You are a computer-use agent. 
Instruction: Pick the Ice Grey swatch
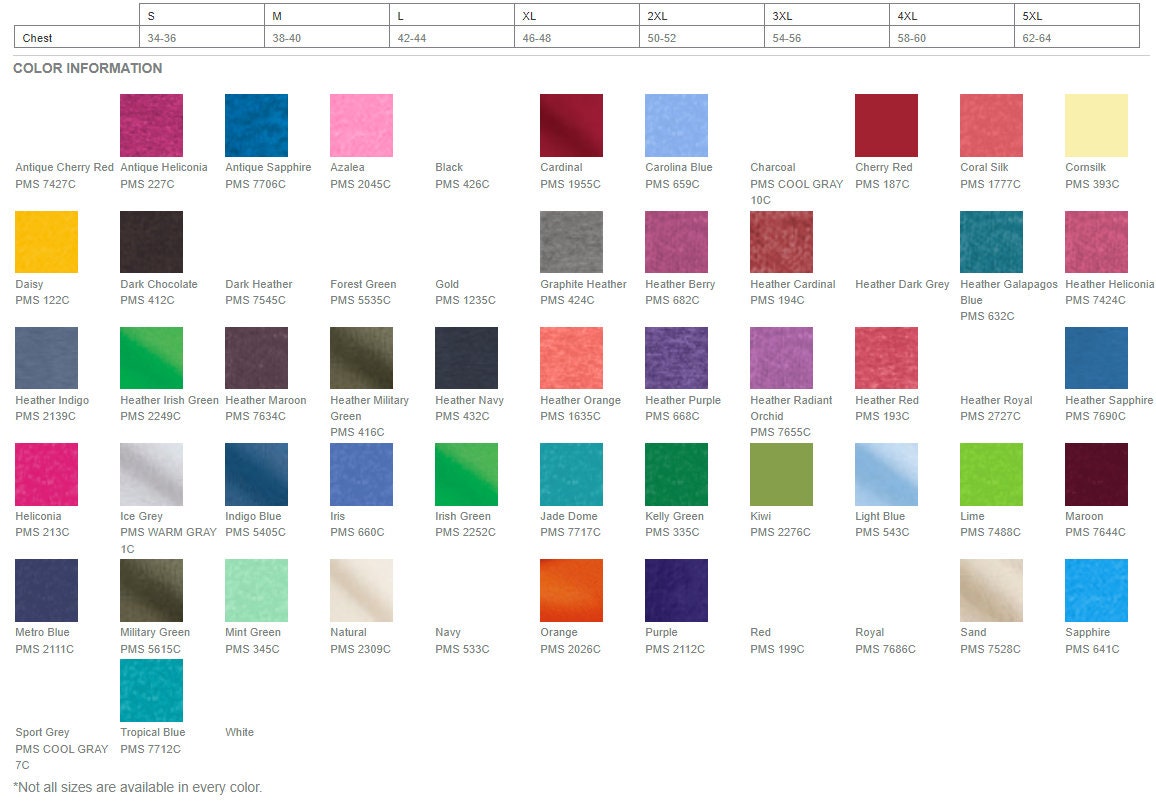click(x=151, y=475)
